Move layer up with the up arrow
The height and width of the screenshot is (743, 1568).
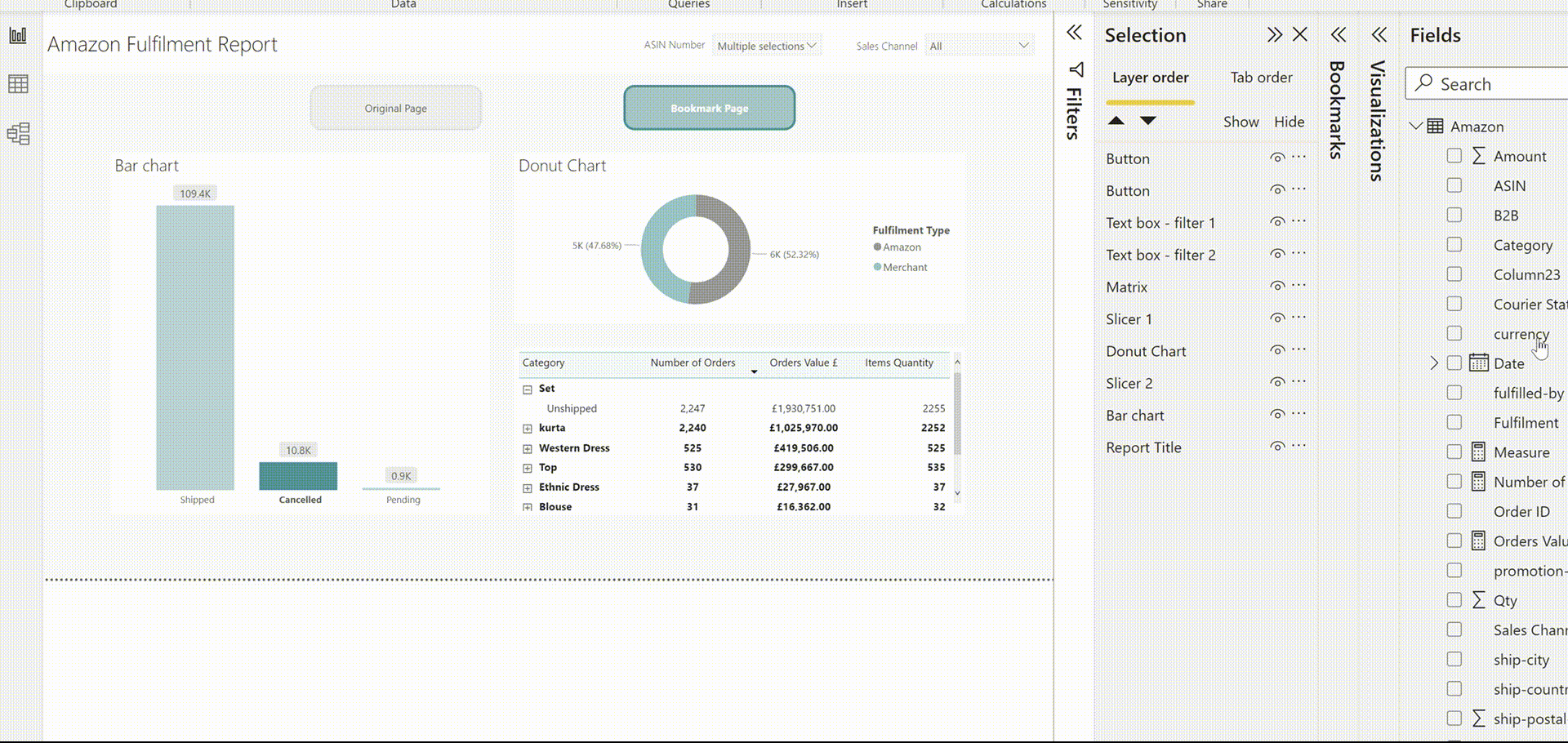[x=1116, y=121]
